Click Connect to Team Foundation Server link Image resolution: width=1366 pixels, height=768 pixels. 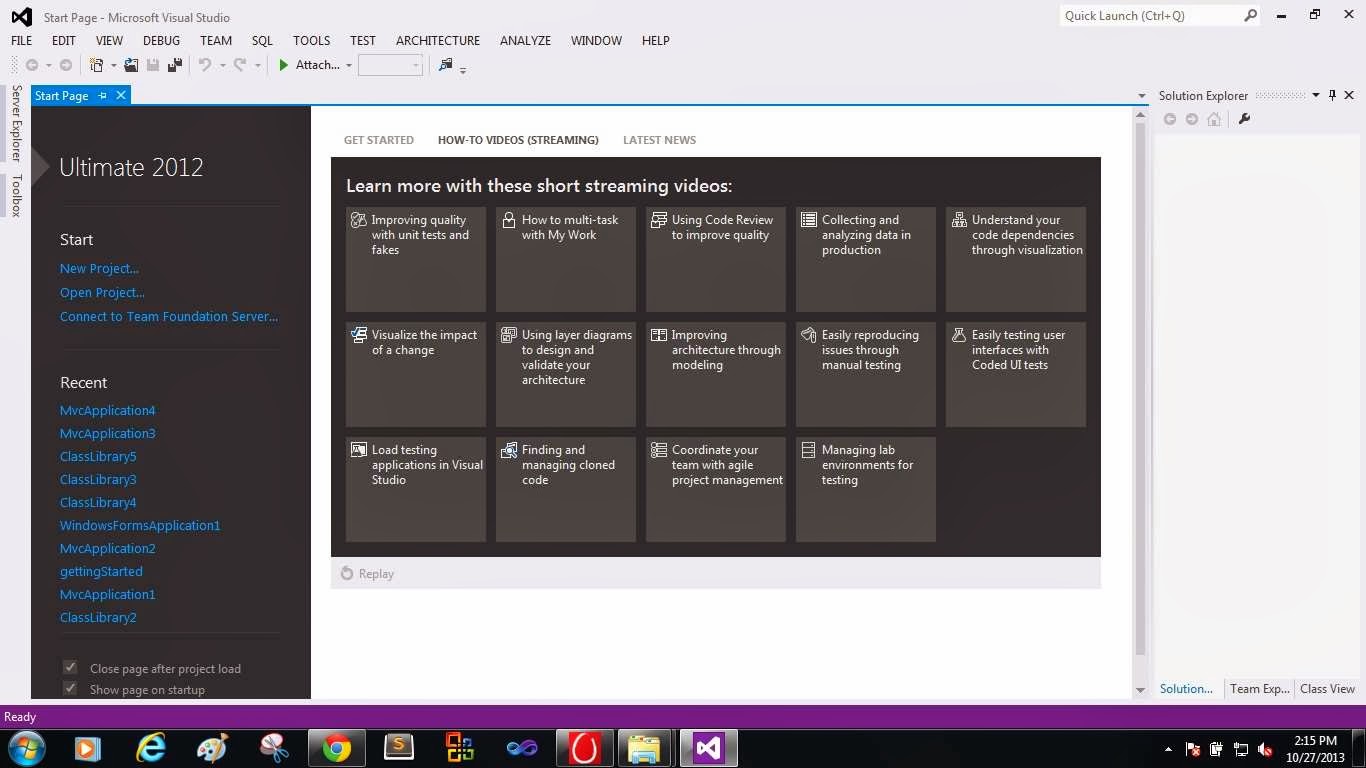point(168,316)
